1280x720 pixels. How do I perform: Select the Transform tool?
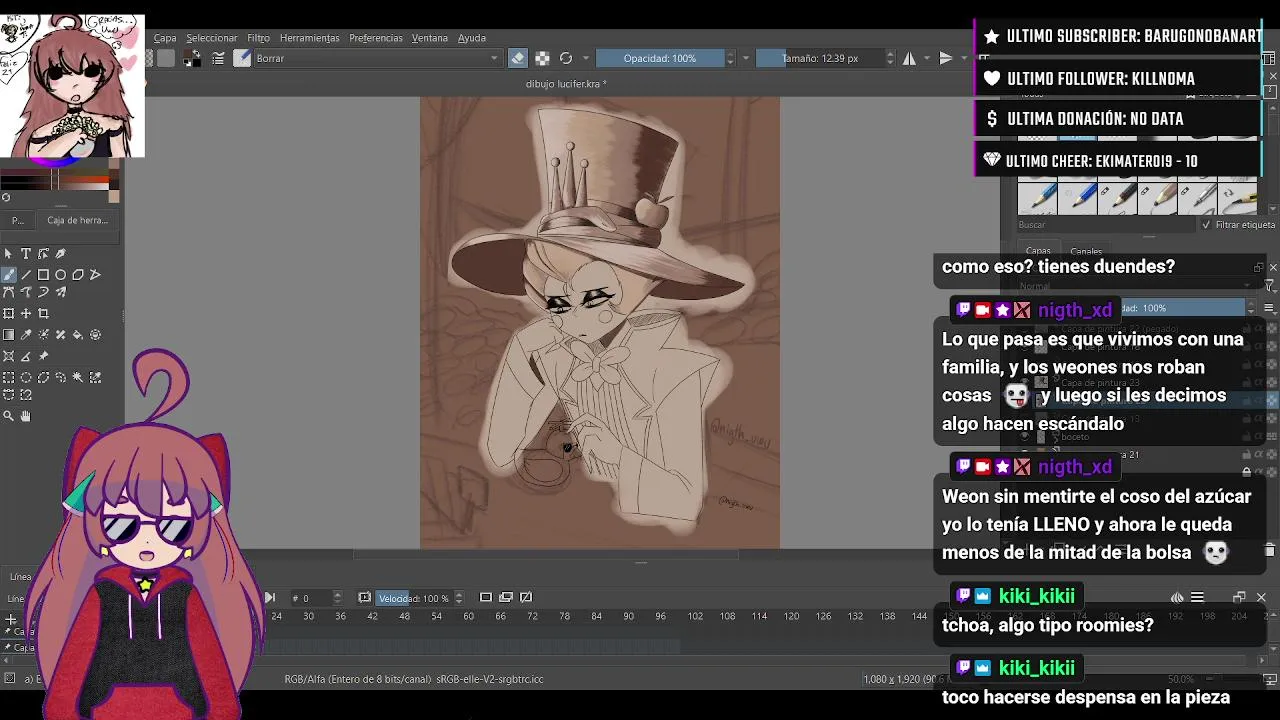pos(8,314)
